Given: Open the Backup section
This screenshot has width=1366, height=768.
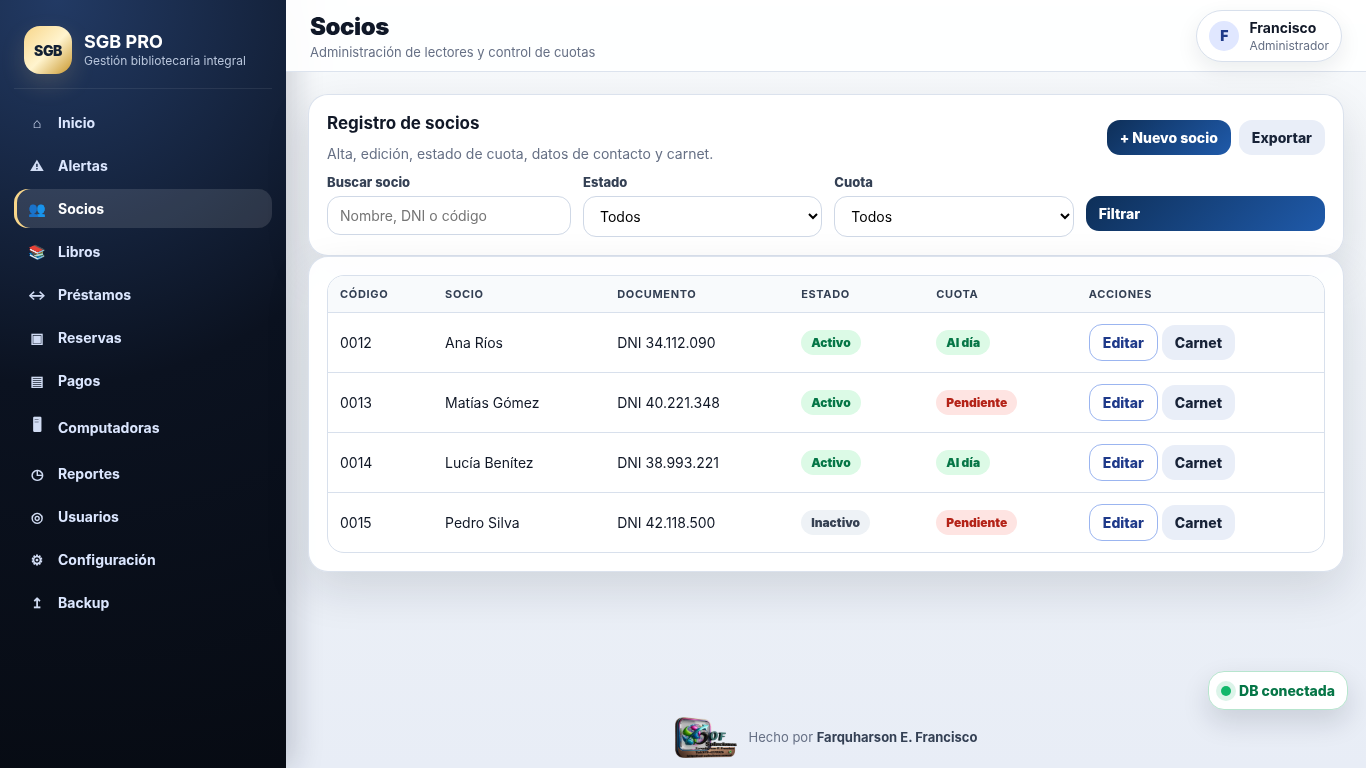Looking at the screenshot, I should (143, 603).
